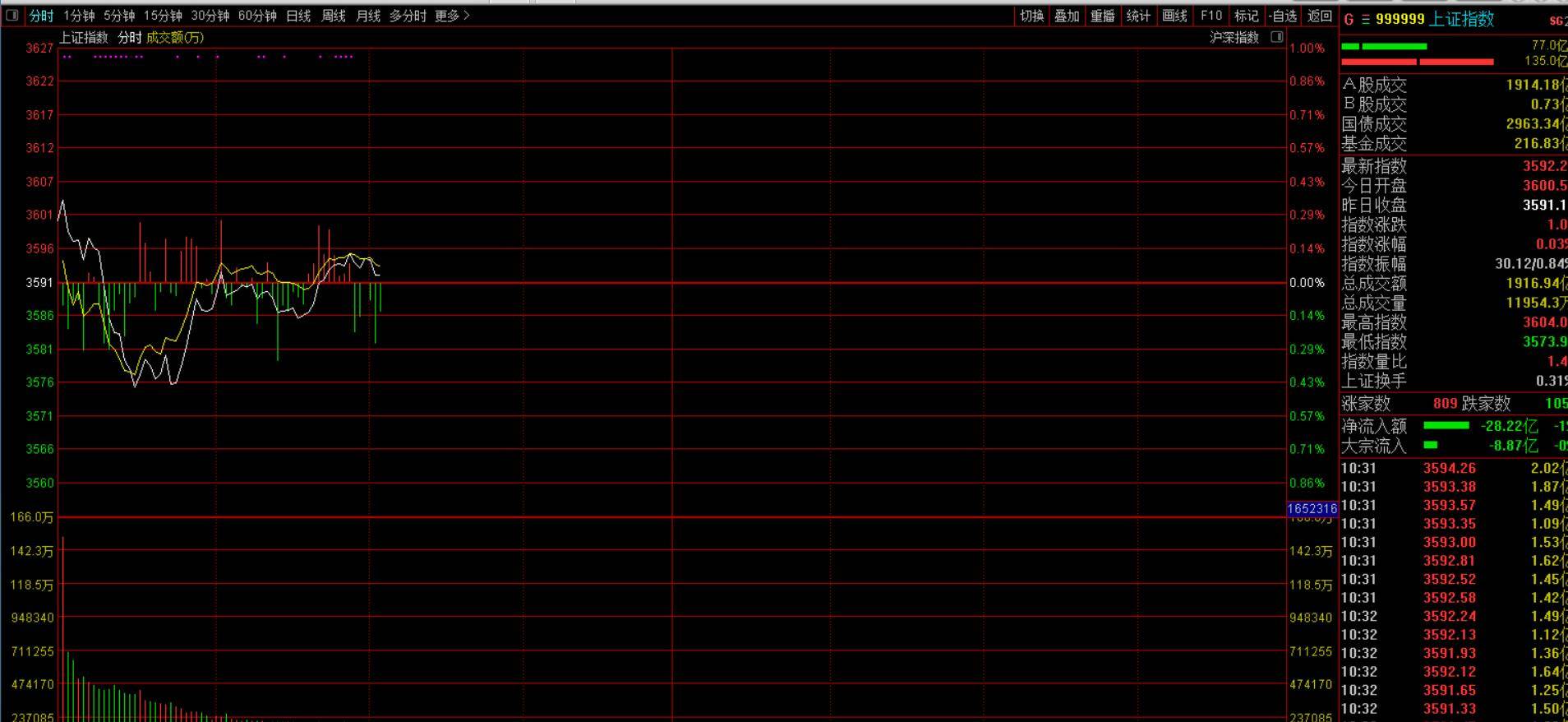Screen dimensions: 1568x722
Task: Expand the 更多 periods dropdown
Action: click(452, 16)
